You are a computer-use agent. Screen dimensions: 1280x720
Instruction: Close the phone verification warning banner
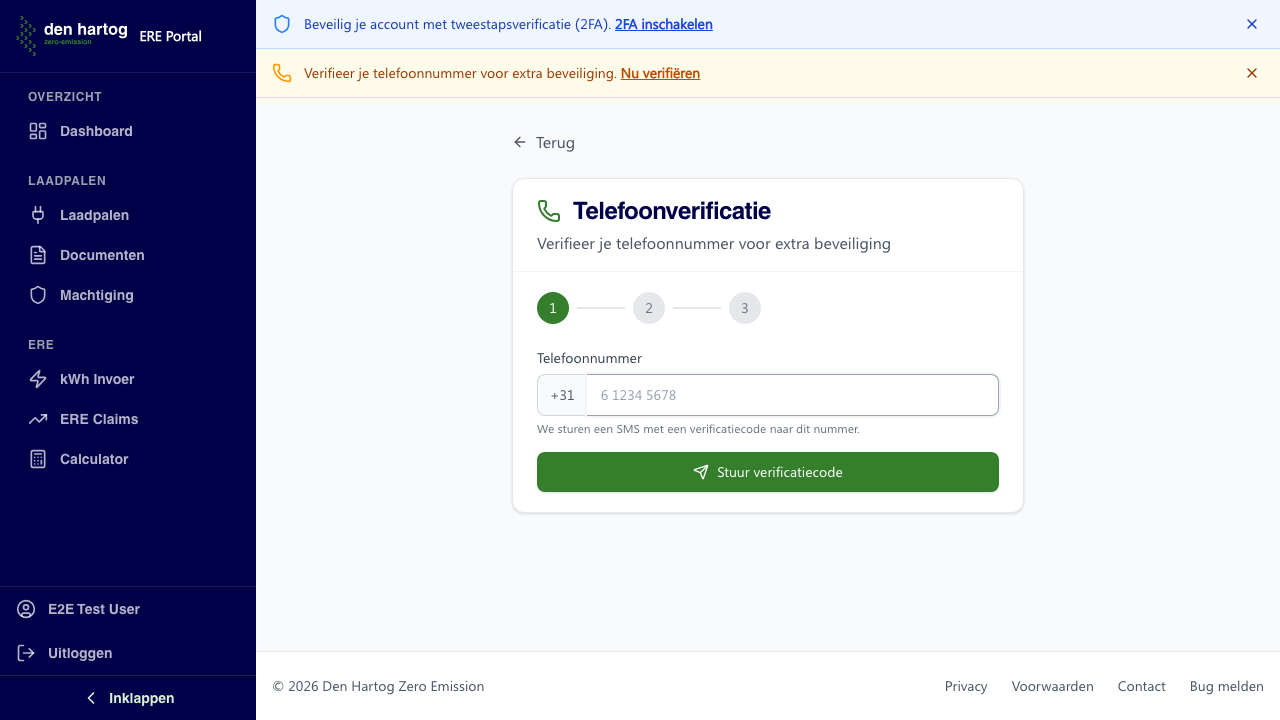pyautogui.click(x=1252, y=73)
